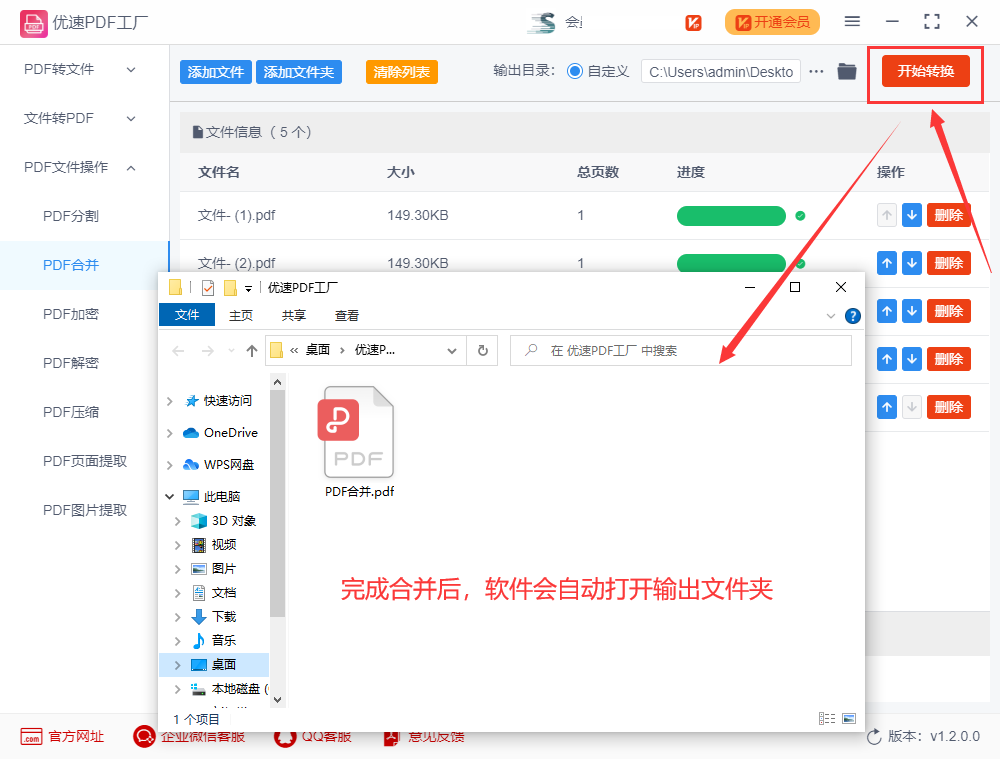Image resolution: width=1000 pixels, height=760 pixels.
Task: Click 开通会员 button
Action: pos(772,22)
